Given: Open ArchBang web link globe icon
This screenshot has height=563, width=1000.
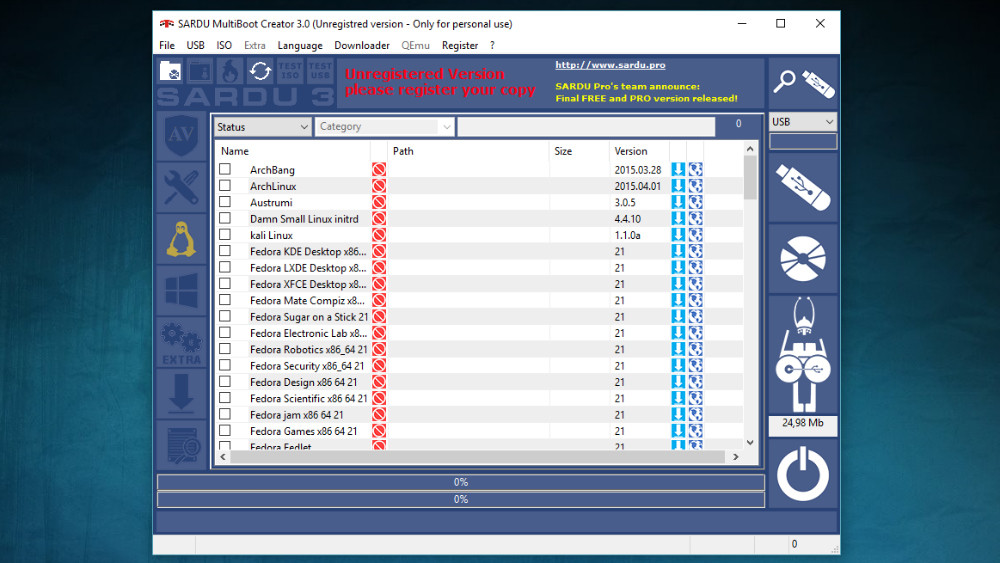Looking at the screenshot, I should (695, 170).
